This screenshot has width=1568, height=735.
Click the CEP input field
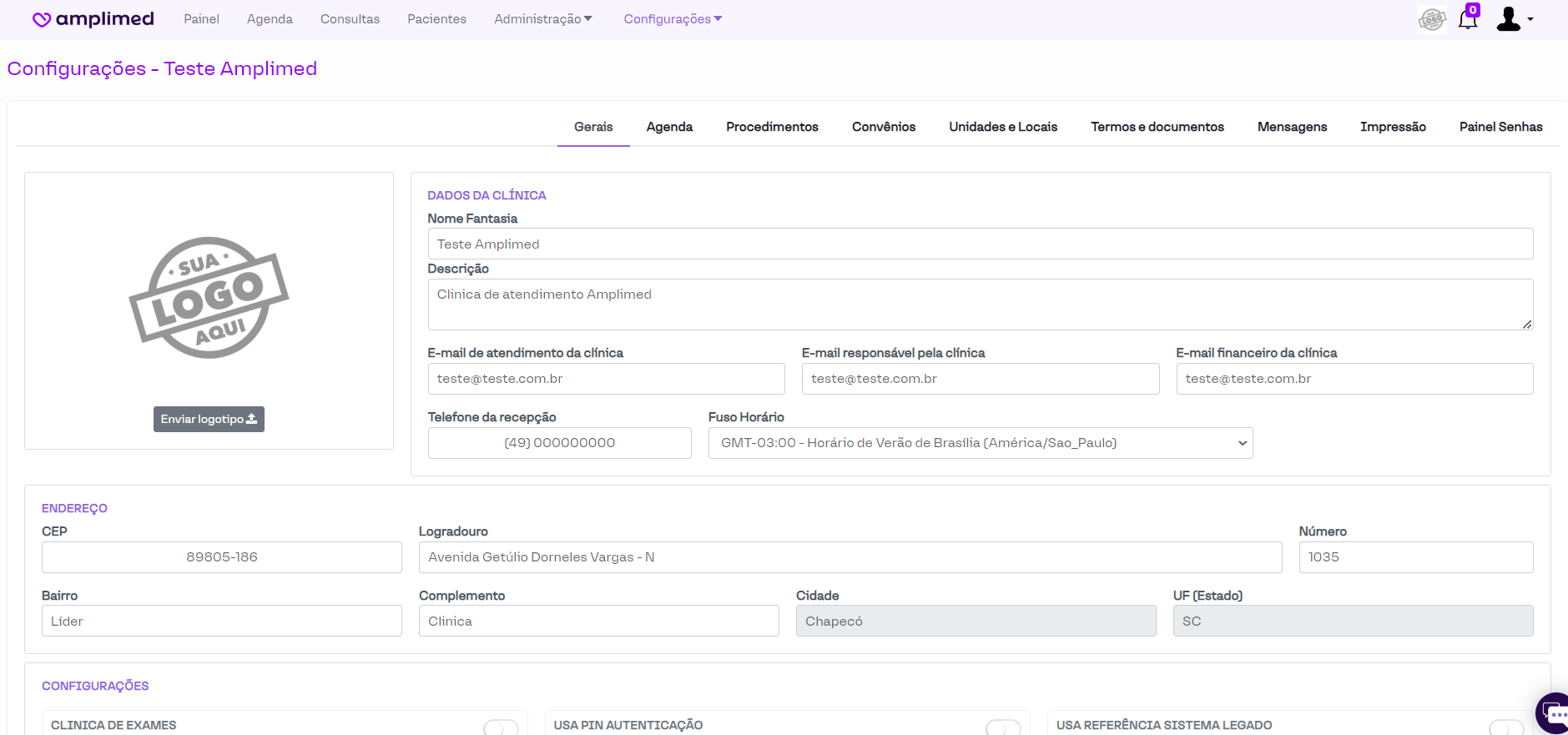[x=221, y=557]
